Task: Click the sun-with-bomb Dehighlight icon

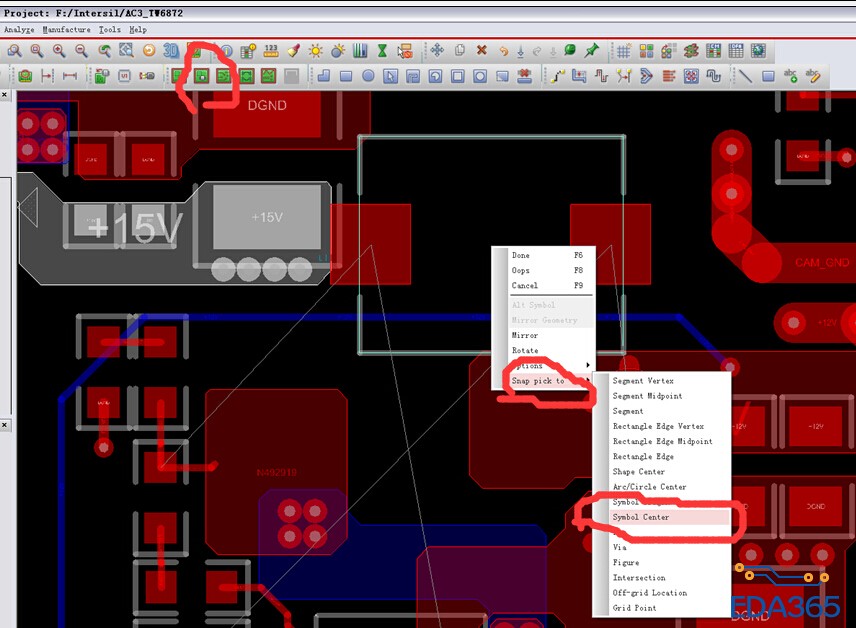Action: [x=338, y=51]
